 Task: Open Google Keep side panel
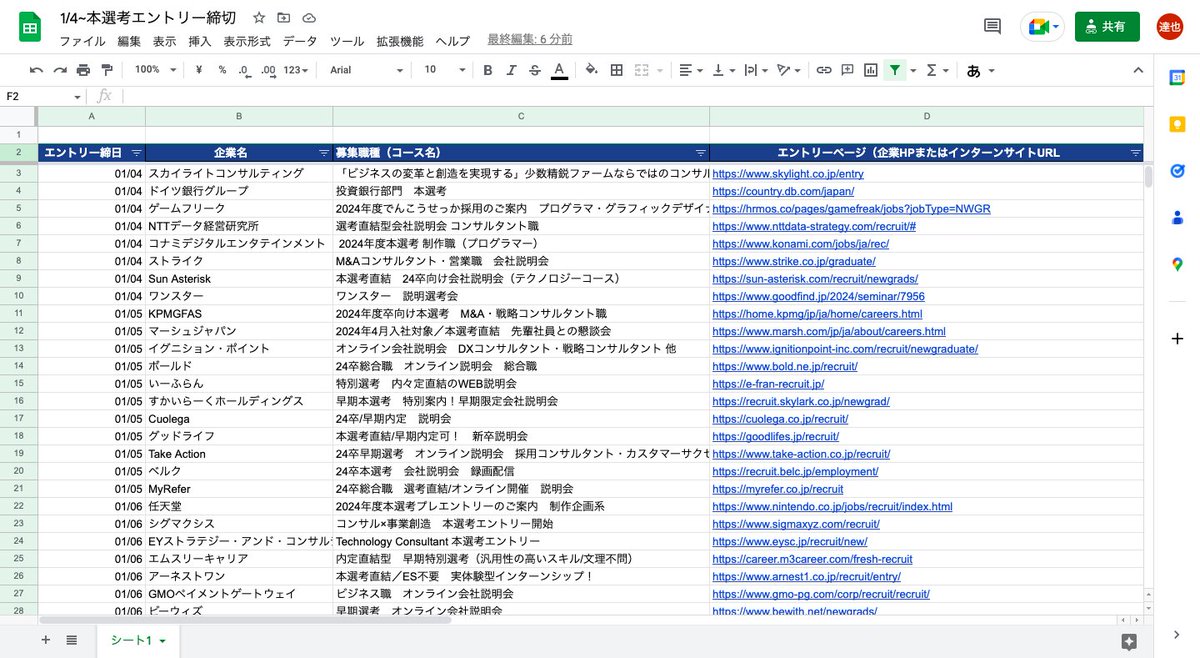click(1177, 124)
